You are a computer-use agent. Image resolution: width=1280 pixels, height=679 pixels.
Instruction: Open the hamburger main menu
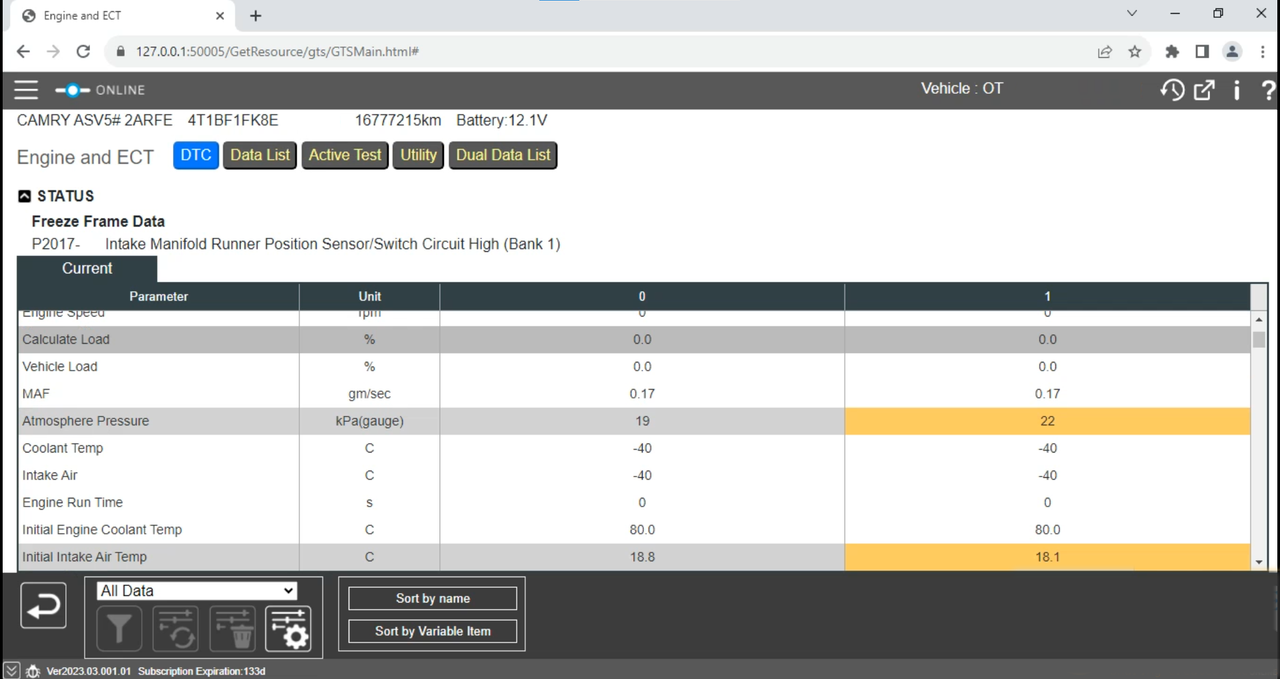(x=26, y=90)
